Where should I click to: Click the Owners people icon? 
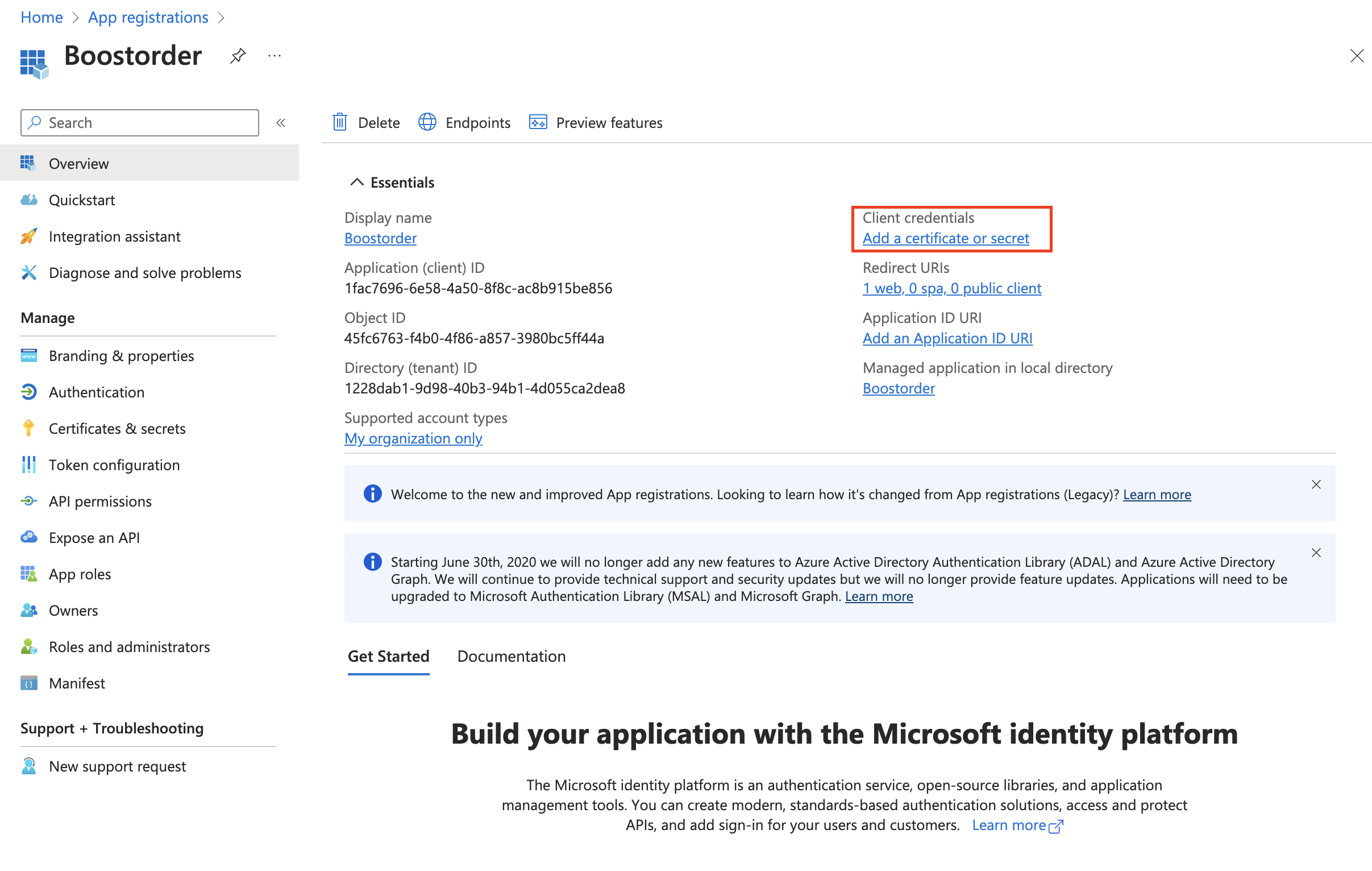(28, 610)
